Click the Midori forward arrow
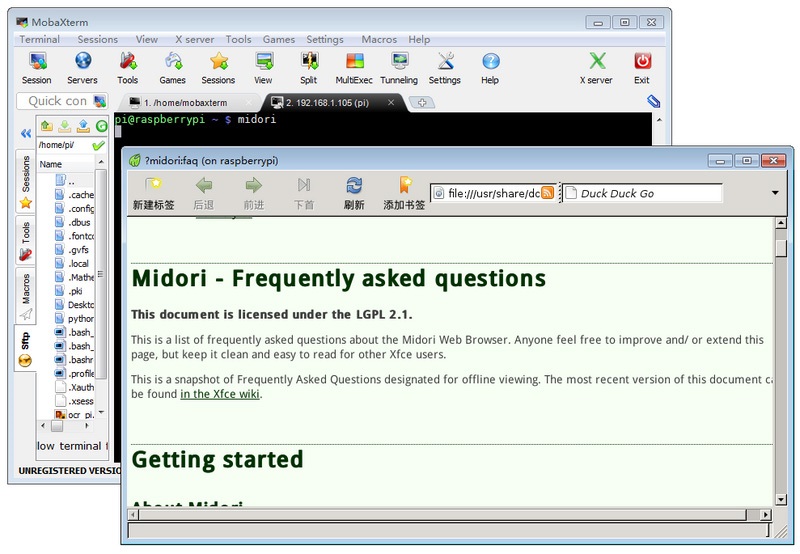Image resolution: width=800 pixels, height=554 pixels. pos(254,194)
